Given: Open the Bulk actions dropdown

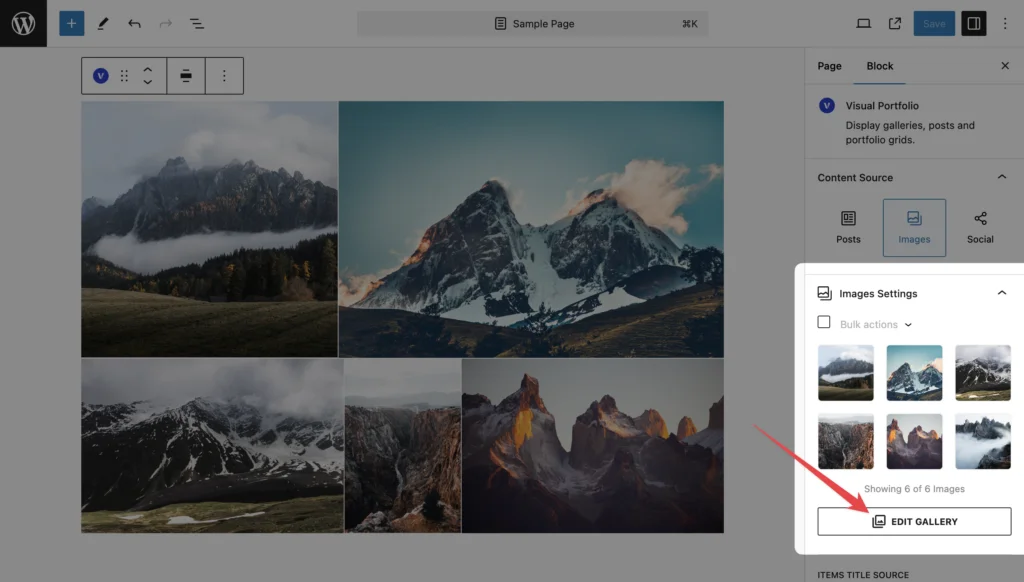Looking at the screenshot, I should coord(876,324).
